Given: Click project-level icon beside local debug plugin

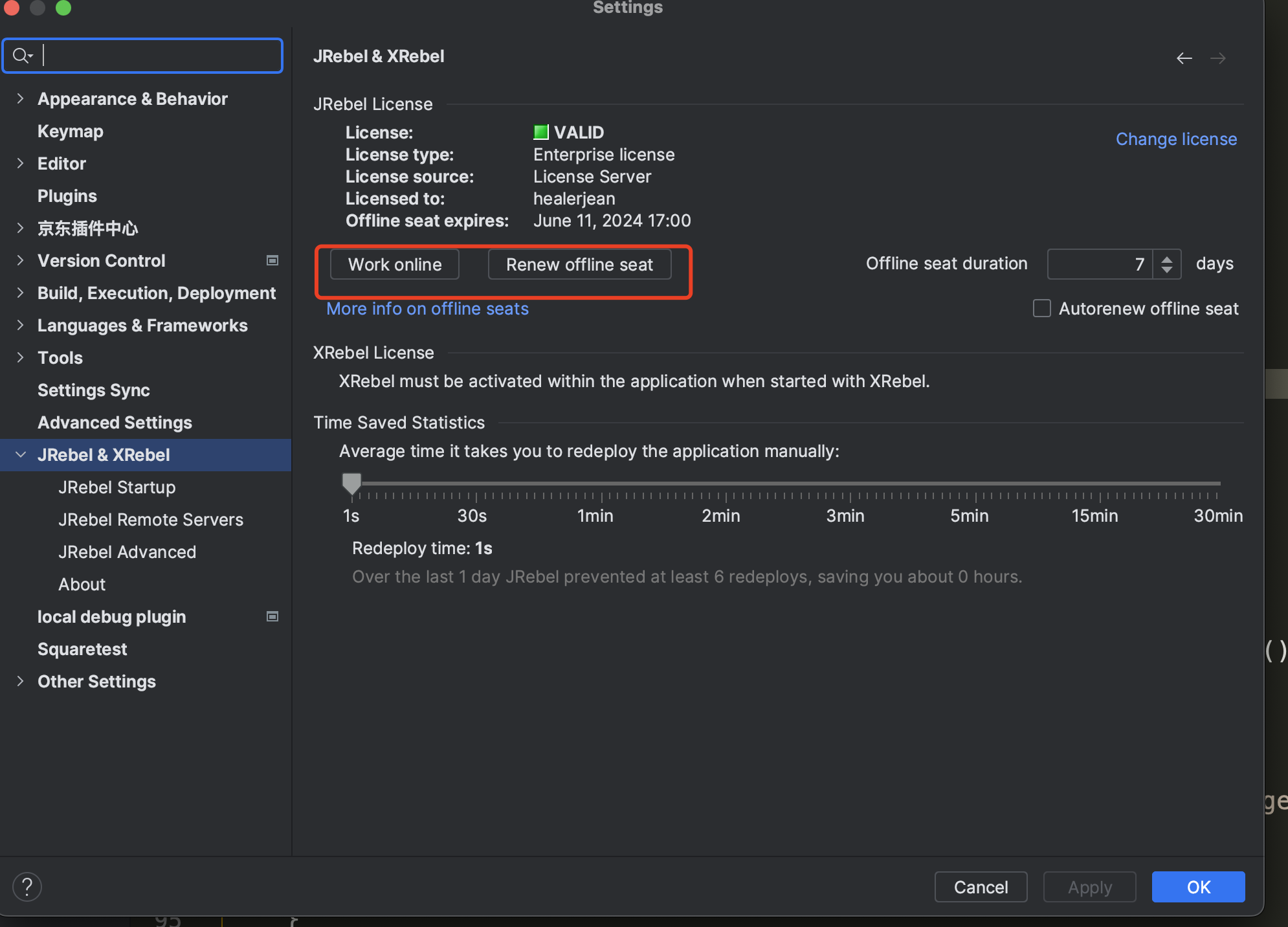Looking at the screenshot, I should click(x=272, y=616).
